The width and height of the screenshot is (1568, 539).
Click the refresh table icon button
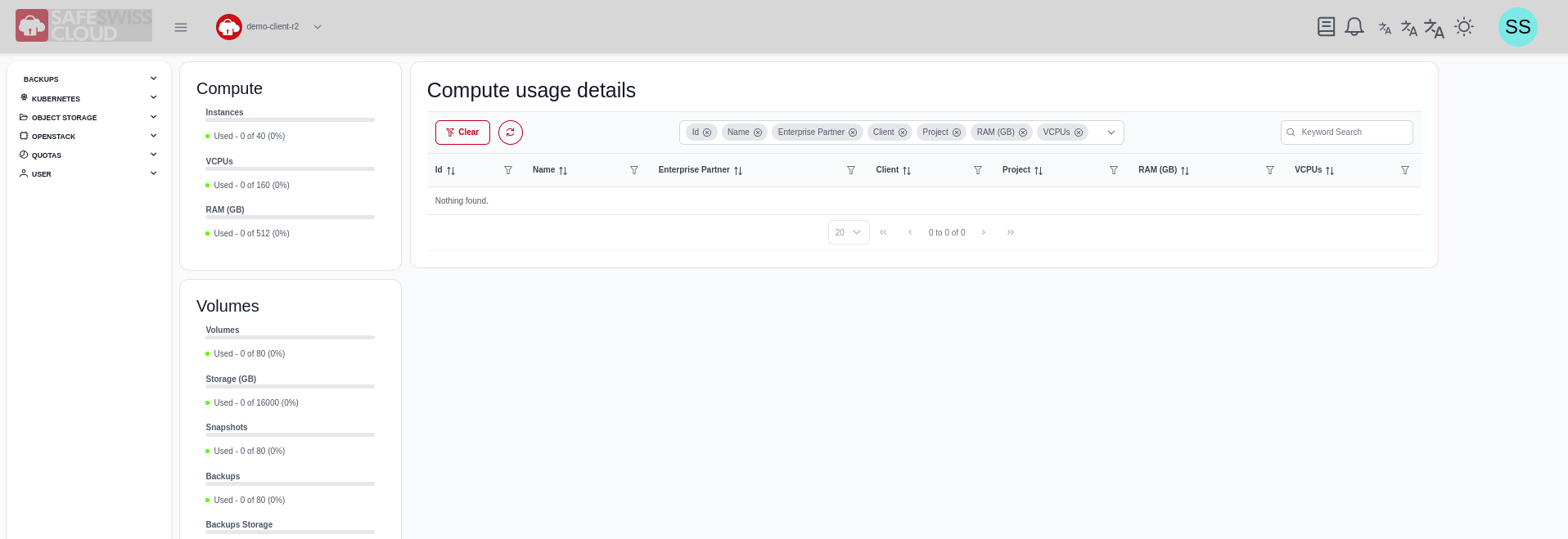tap(511, 133)
